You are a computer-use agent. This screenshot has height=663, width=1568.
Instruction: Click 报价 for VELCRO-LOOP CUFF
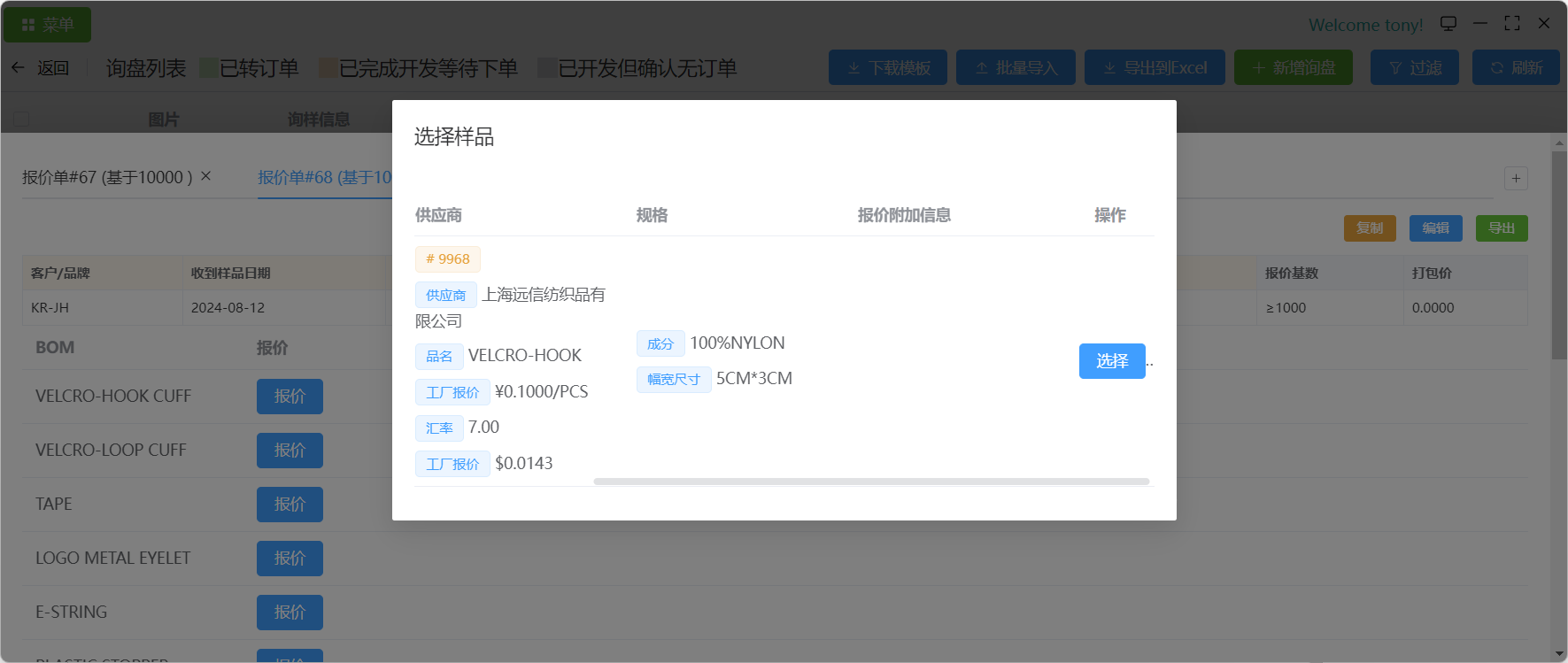290,451
